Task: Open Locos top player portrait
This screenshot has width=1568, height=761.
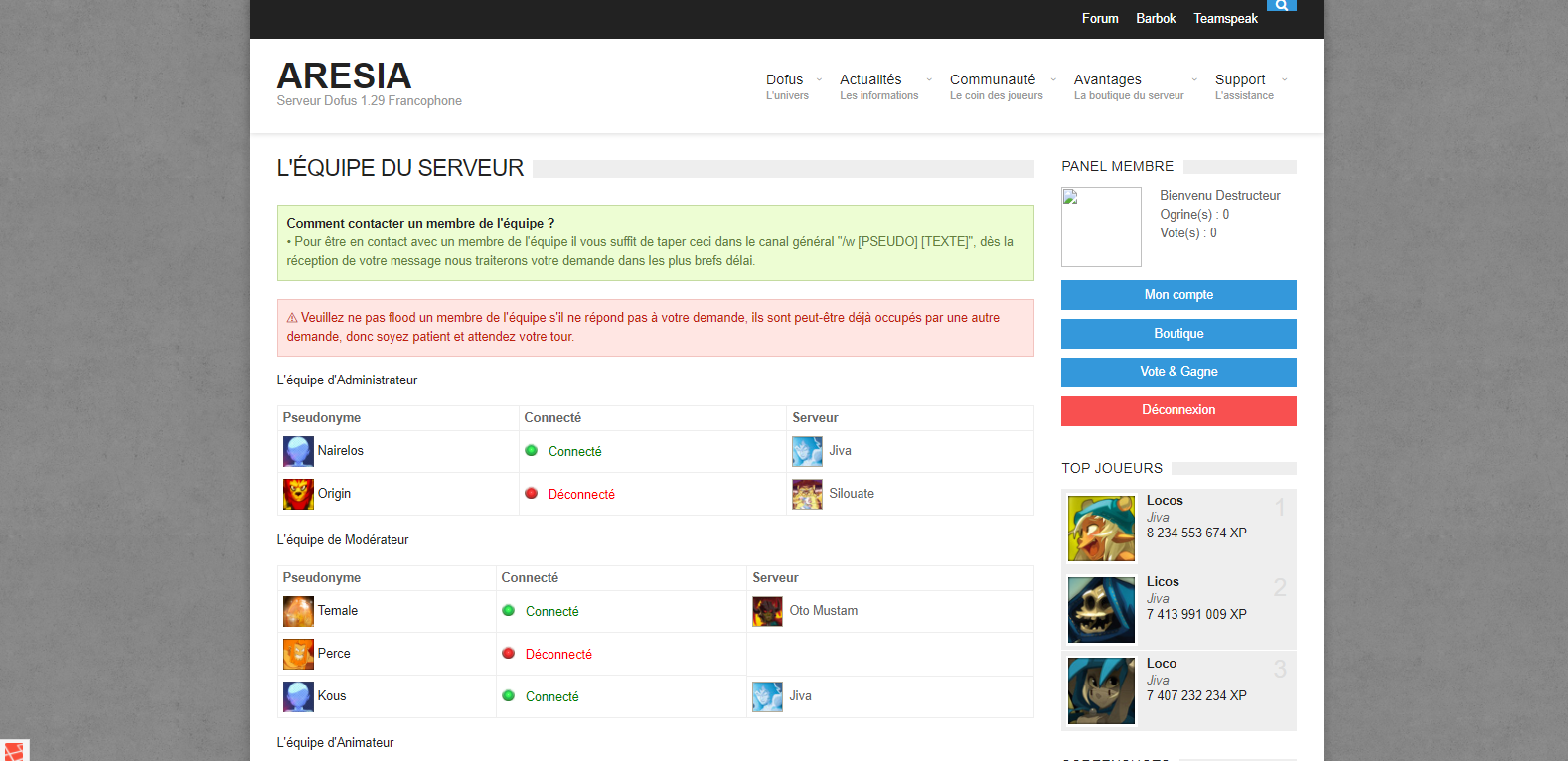Action: (1101, 529)
